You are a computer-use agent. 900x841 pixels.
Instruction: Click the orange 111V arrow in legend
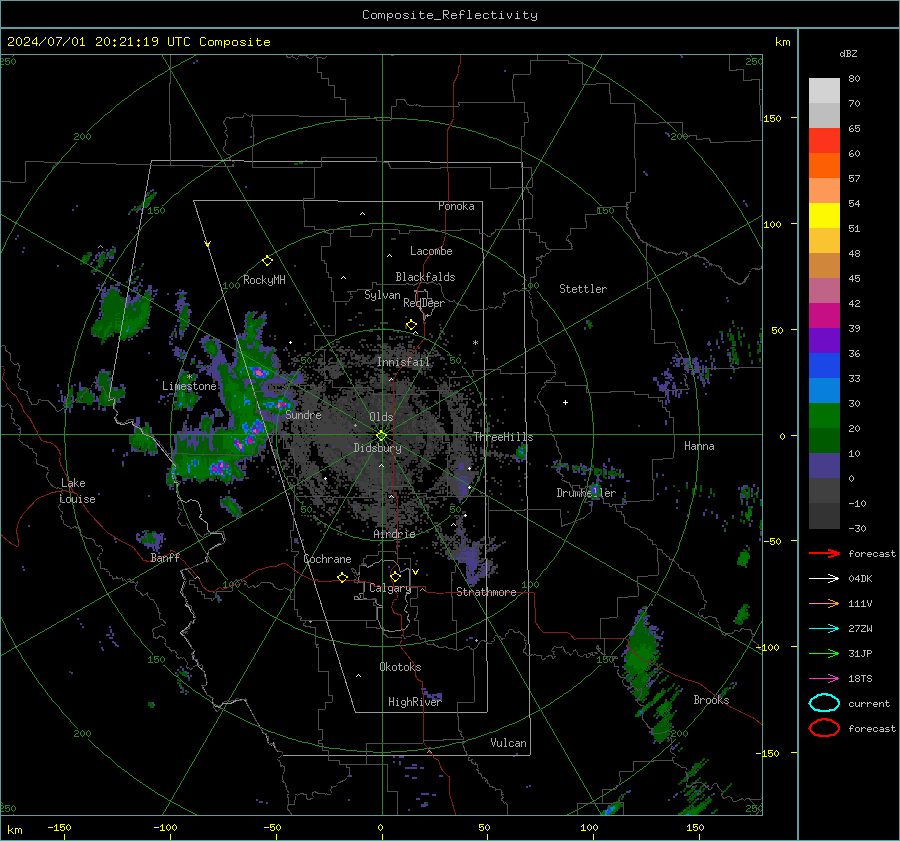(x=824, y=603)
